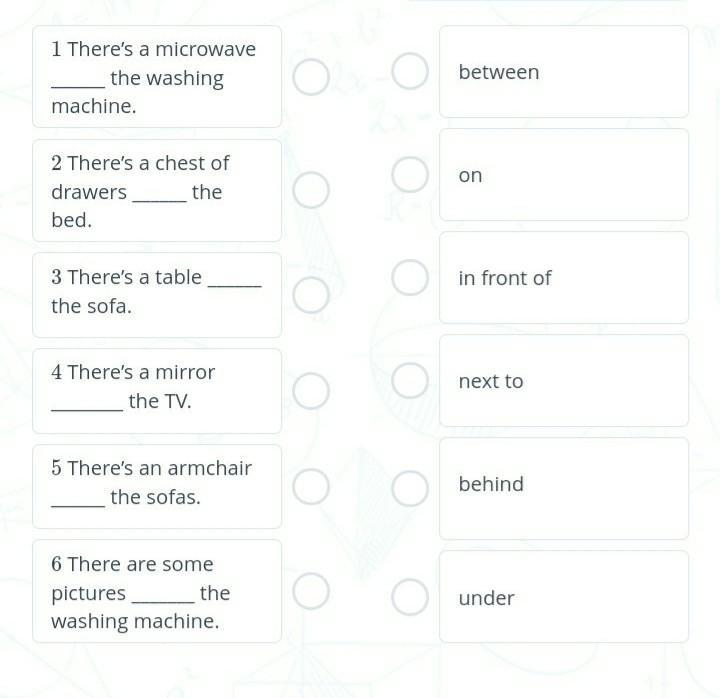Click the 'under' answer card
The height and width of the screenshot is (698, 720).
tap(563, 597)
